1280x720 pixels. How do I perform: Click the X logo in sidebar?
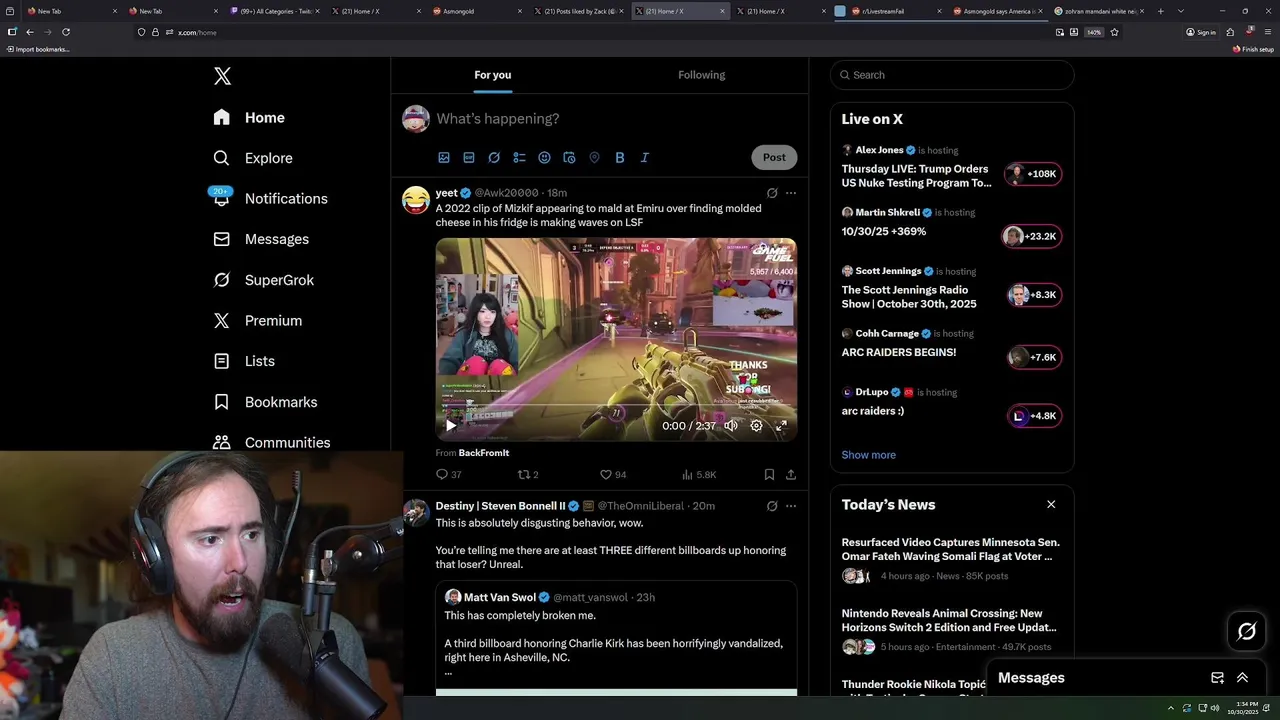pyautogui.click(x=222, y=76)
